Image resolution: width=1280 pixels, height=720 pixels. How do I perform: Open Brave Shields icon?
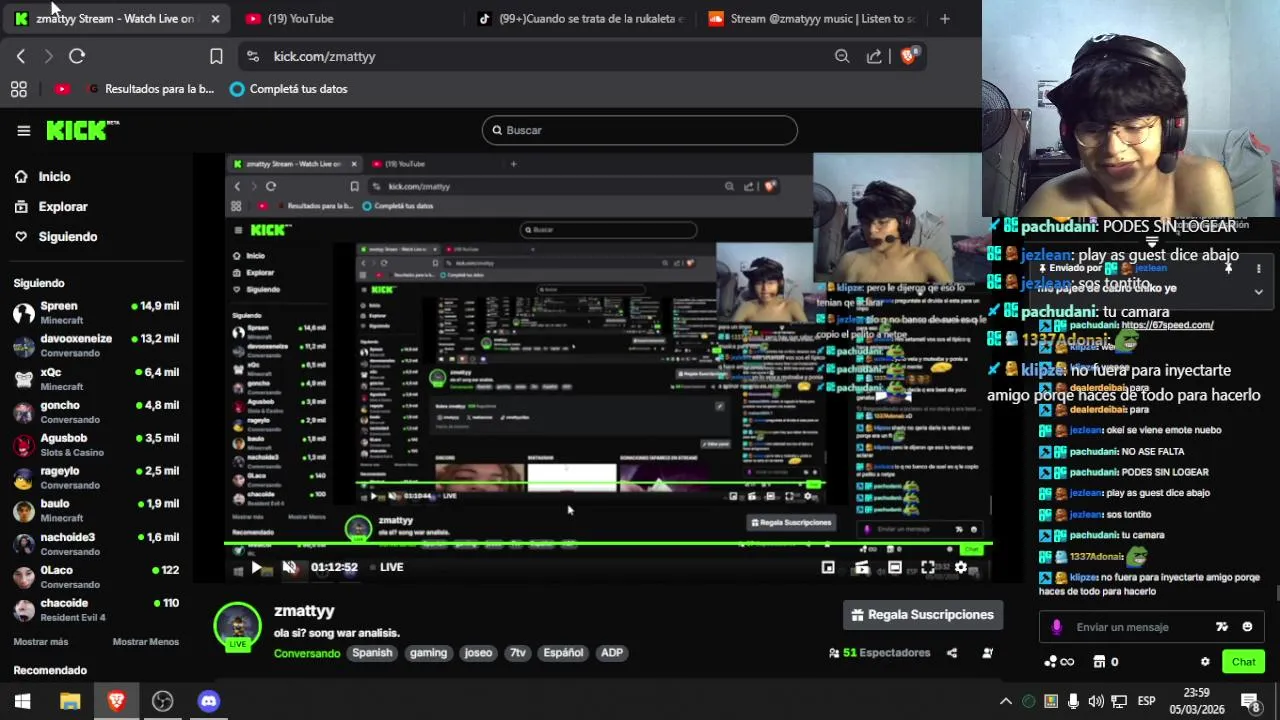pos(908,56)
